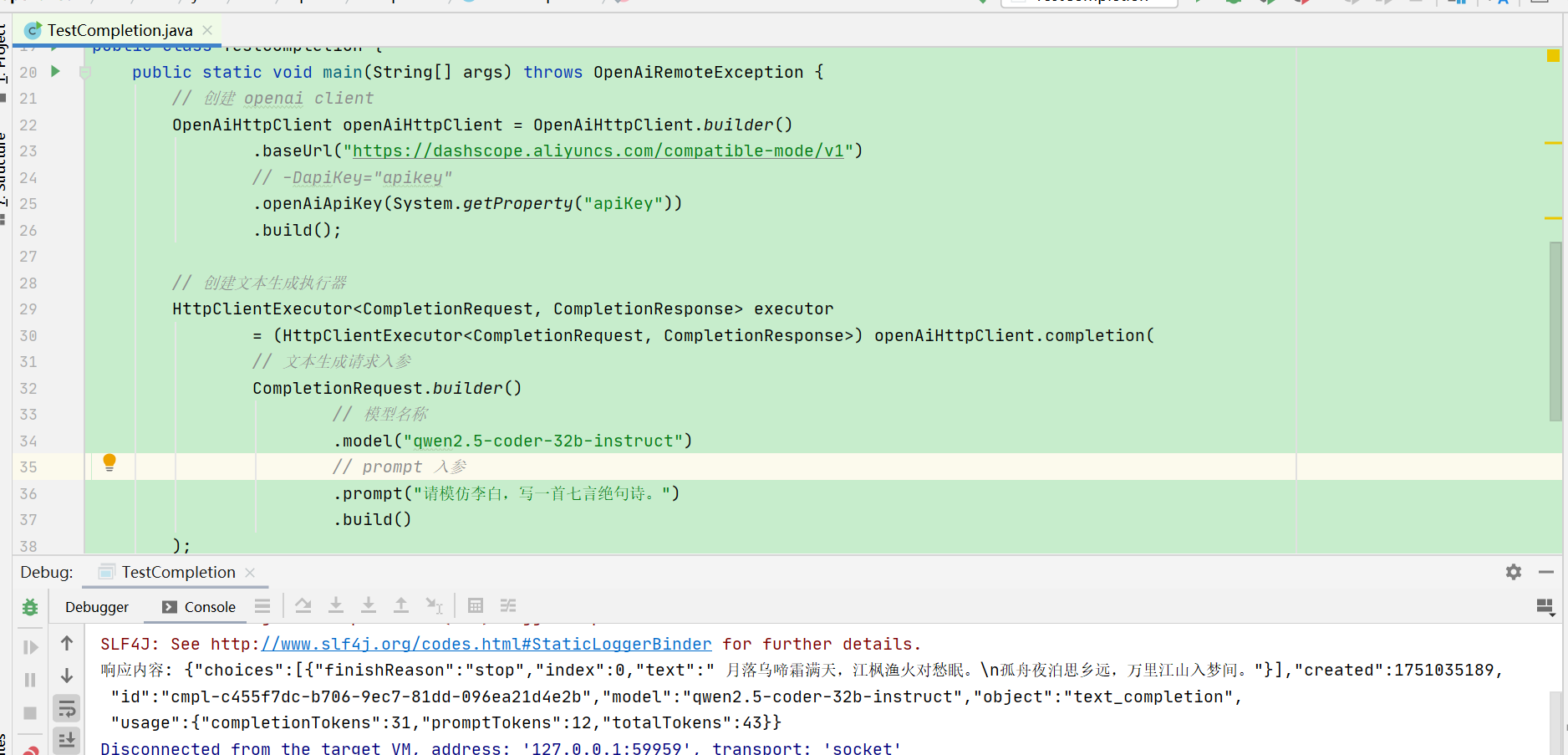Click Run to Cursor debugger icon
1568x755 pixels.
coord(435,605)
